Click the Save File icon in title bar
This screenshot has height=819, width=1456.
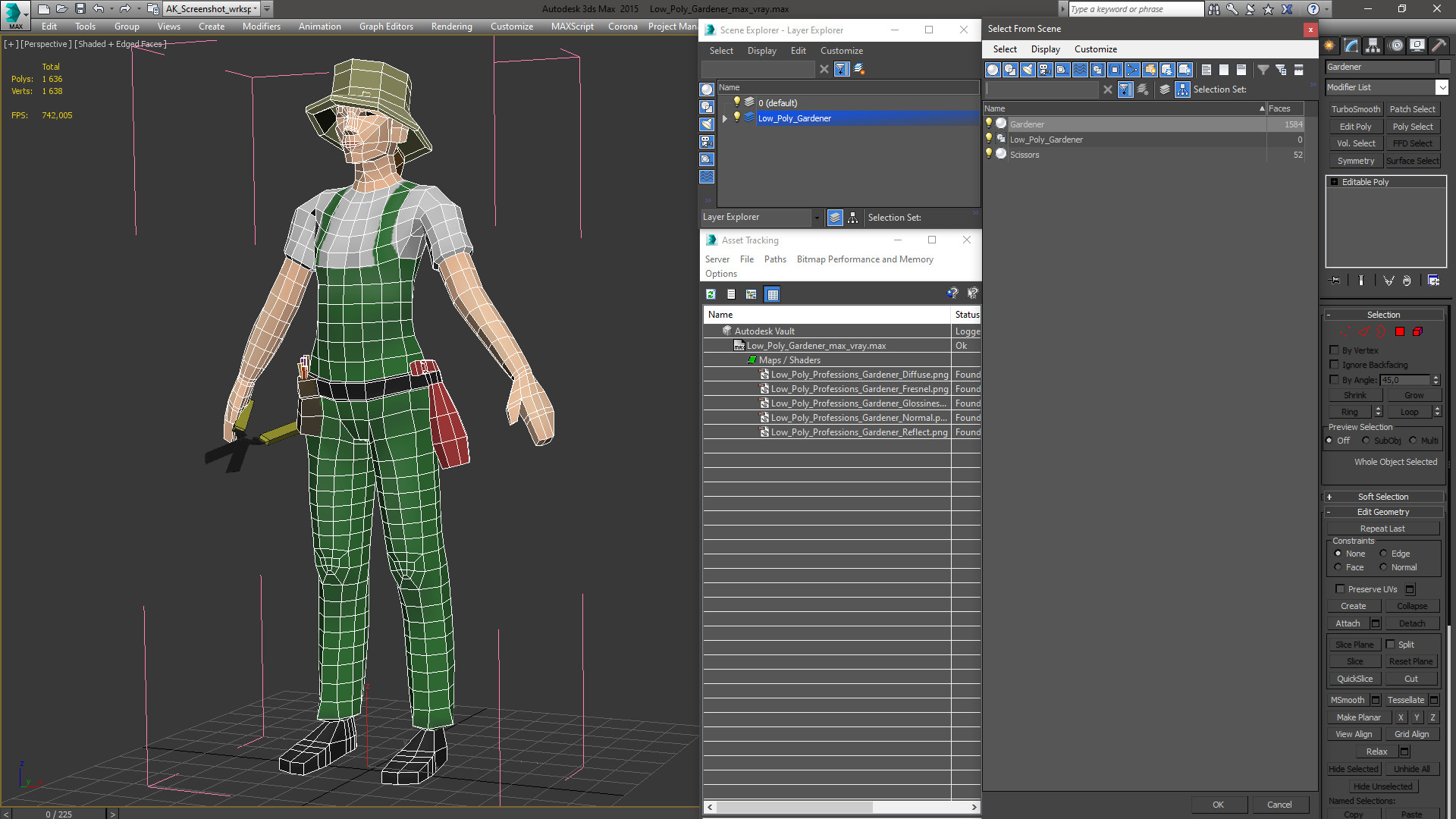pyautogui.click(x=80, y=9)
